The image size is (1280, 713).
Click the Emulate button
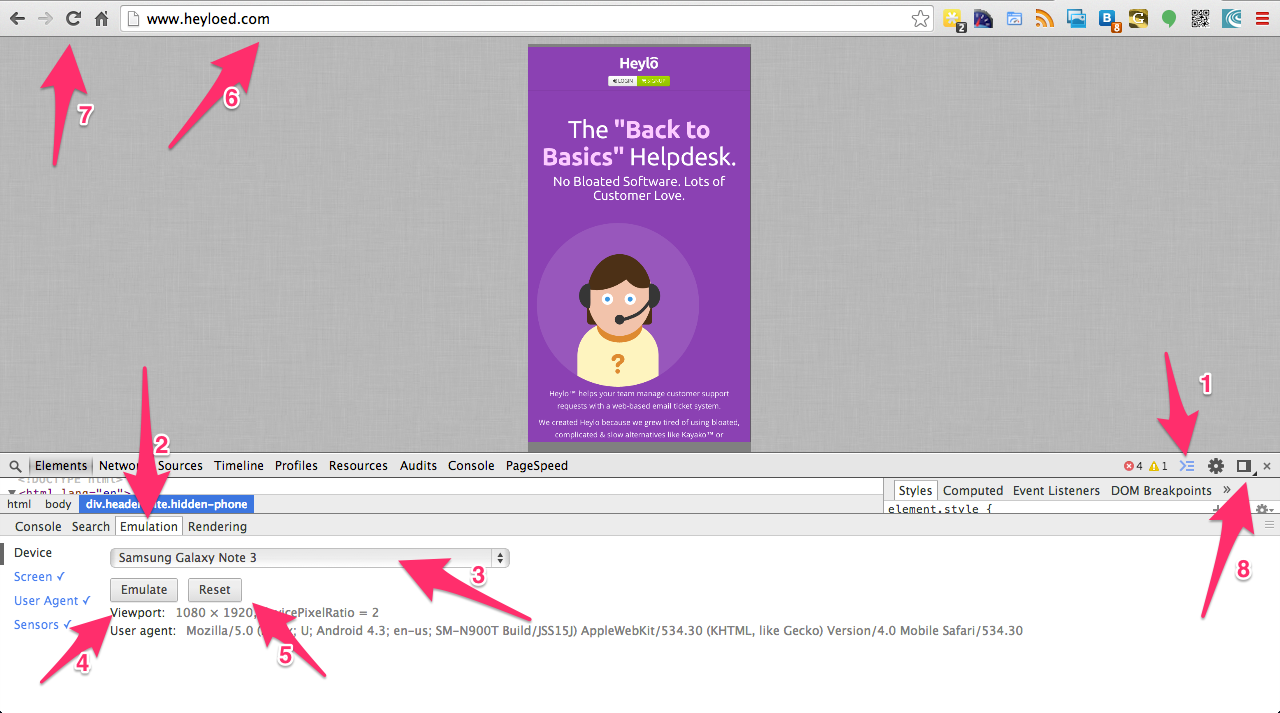(x=144, y=590)
